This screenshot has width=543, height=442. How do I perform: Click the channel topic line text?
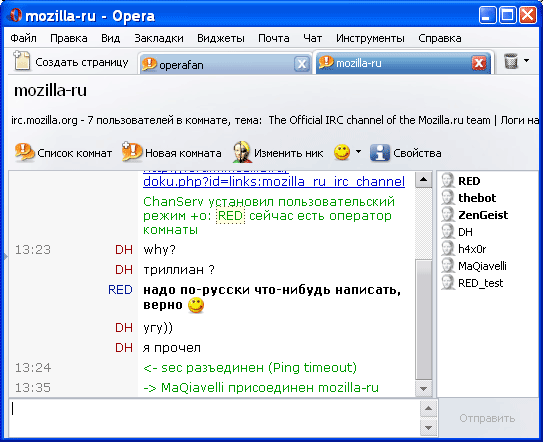275,120
